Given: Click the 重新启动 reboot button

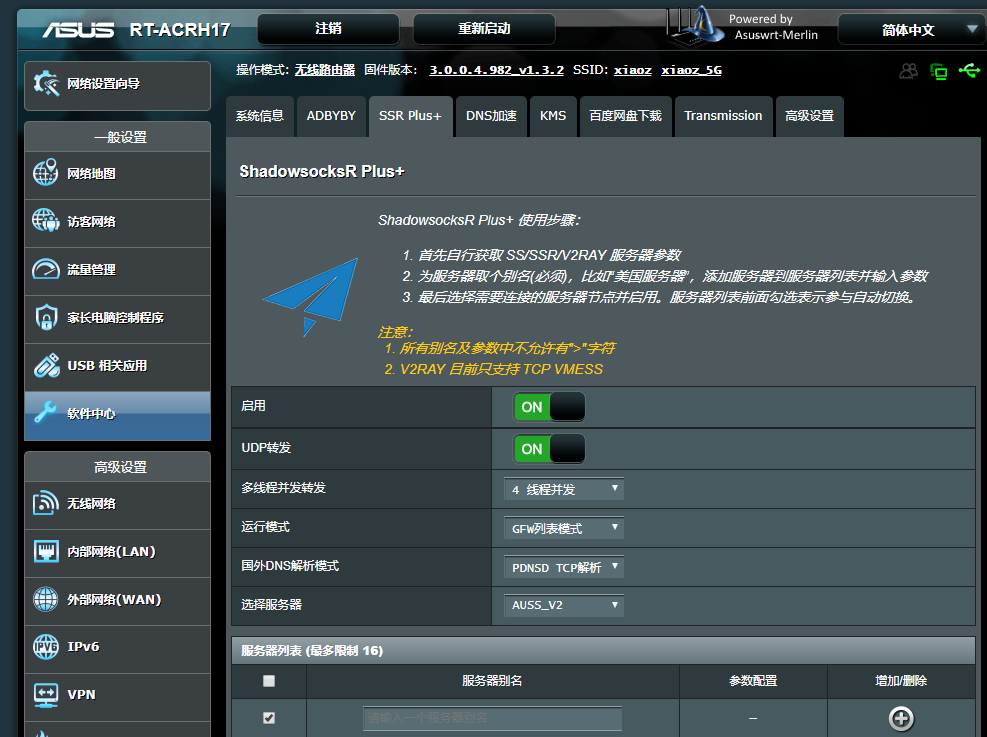Looking at the screenshot, I should coord(484,29).
